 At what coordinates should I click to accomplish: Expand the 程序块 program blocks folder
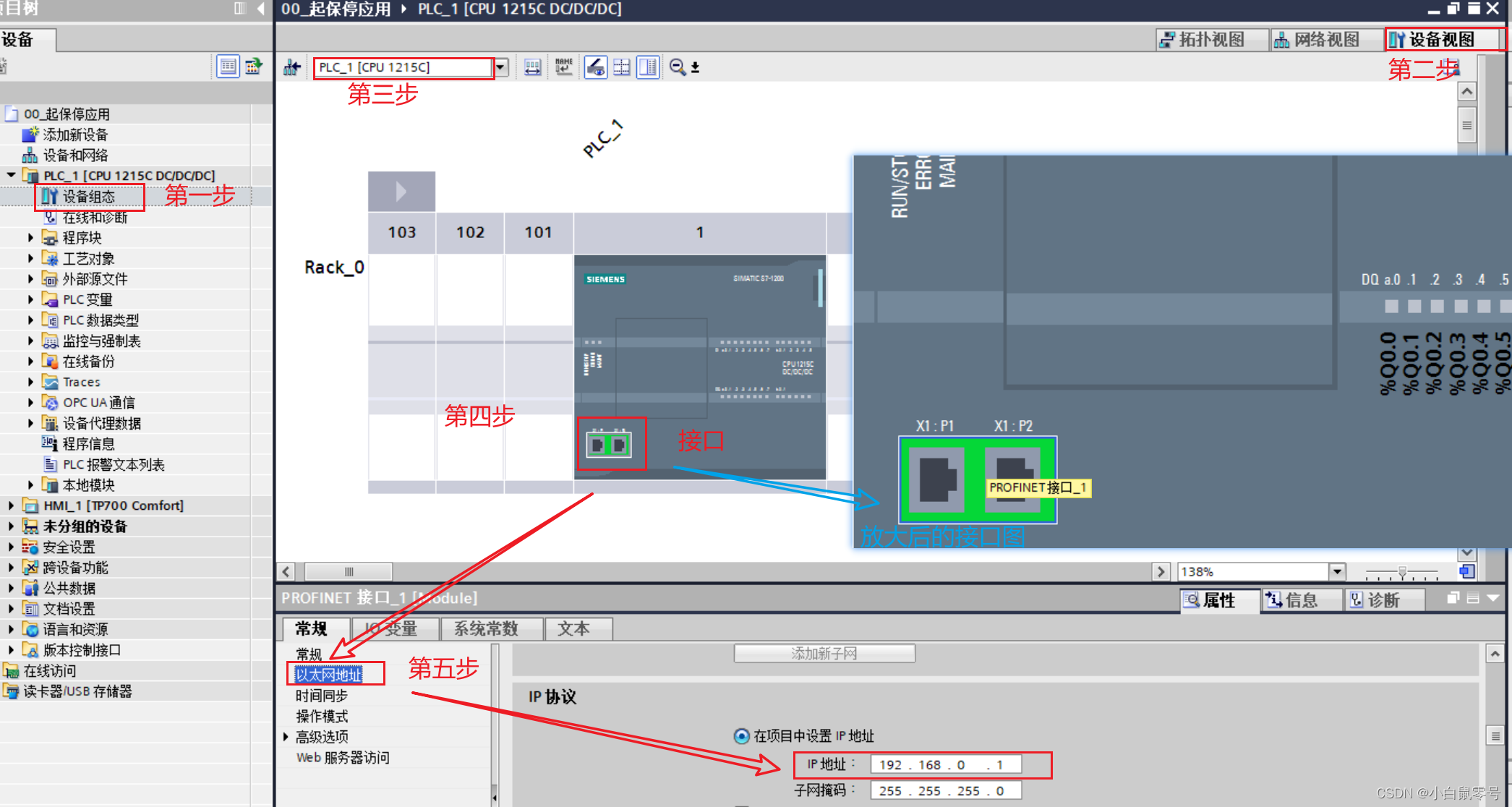tap(30, 238)
